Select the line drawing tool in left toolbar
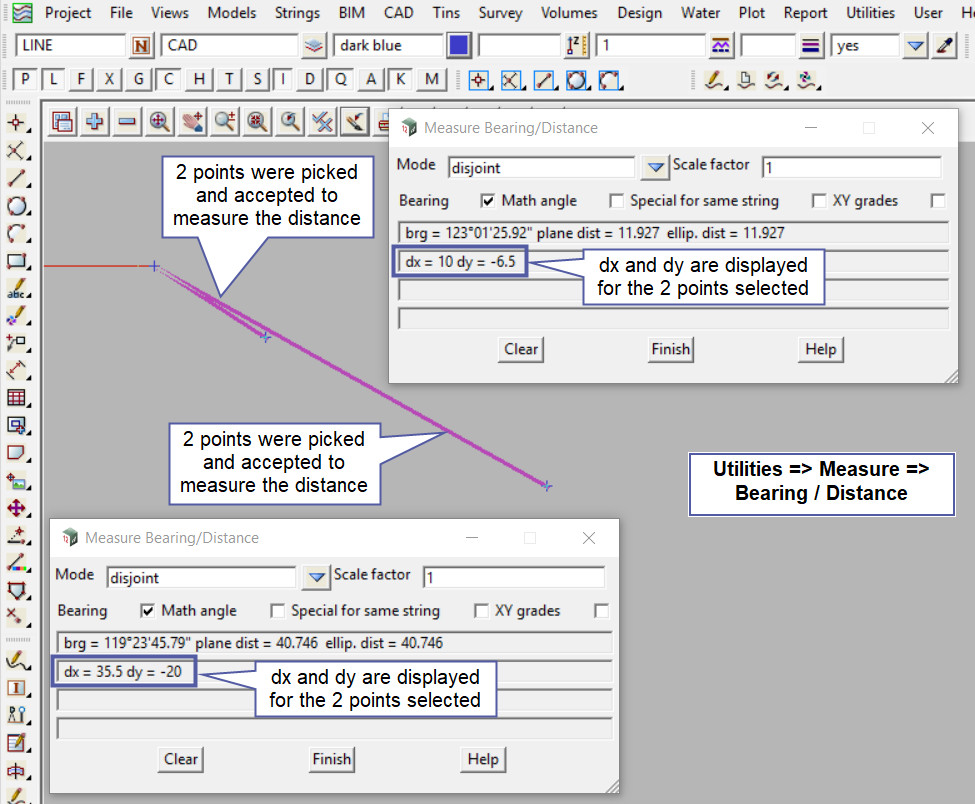The height and width of the screenshot is (804, 975). click(16, 179)
